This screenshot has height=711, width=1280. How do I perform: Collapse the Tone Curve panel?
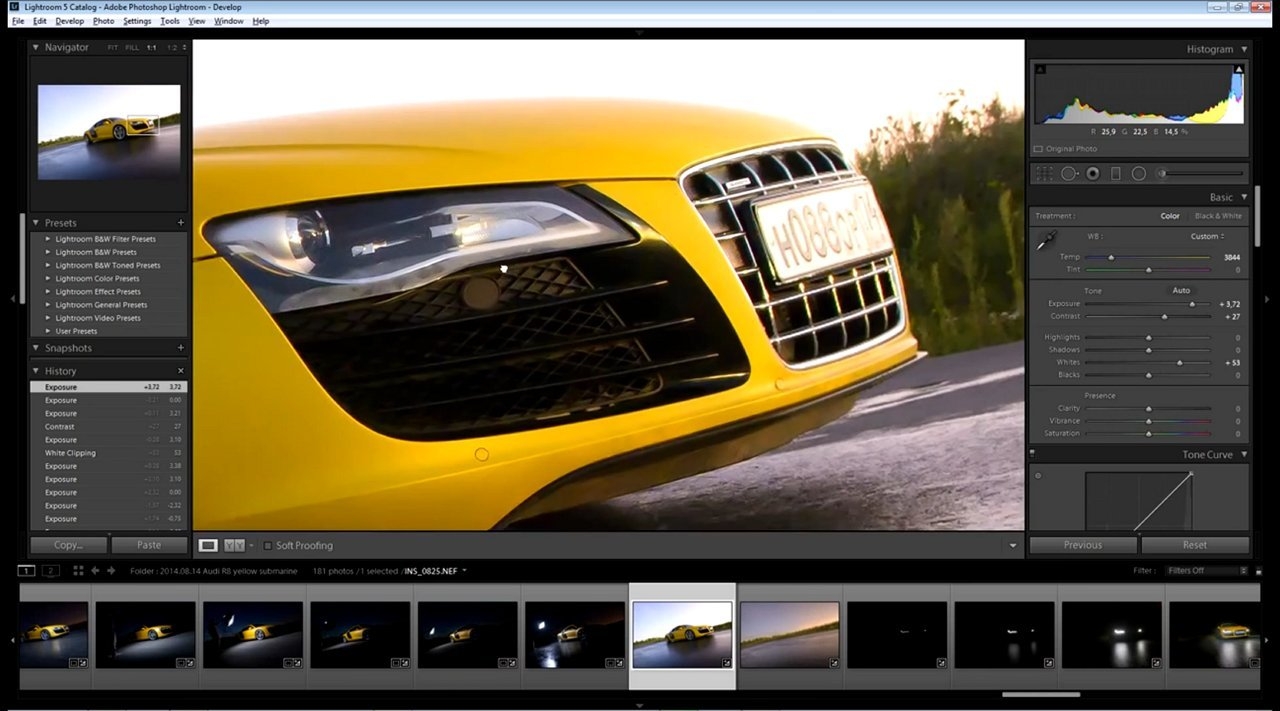pyautogui.click(x=1244, y=455)
